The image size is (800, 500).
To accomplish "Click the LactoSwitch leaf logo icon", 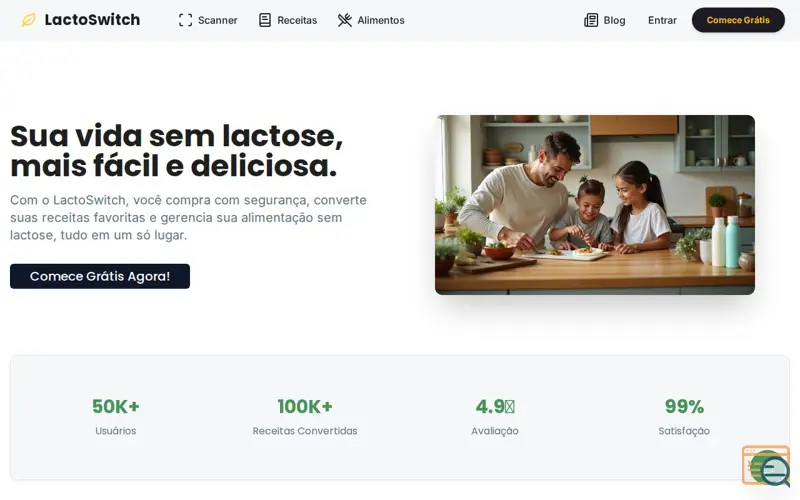I will pos(29,20).
